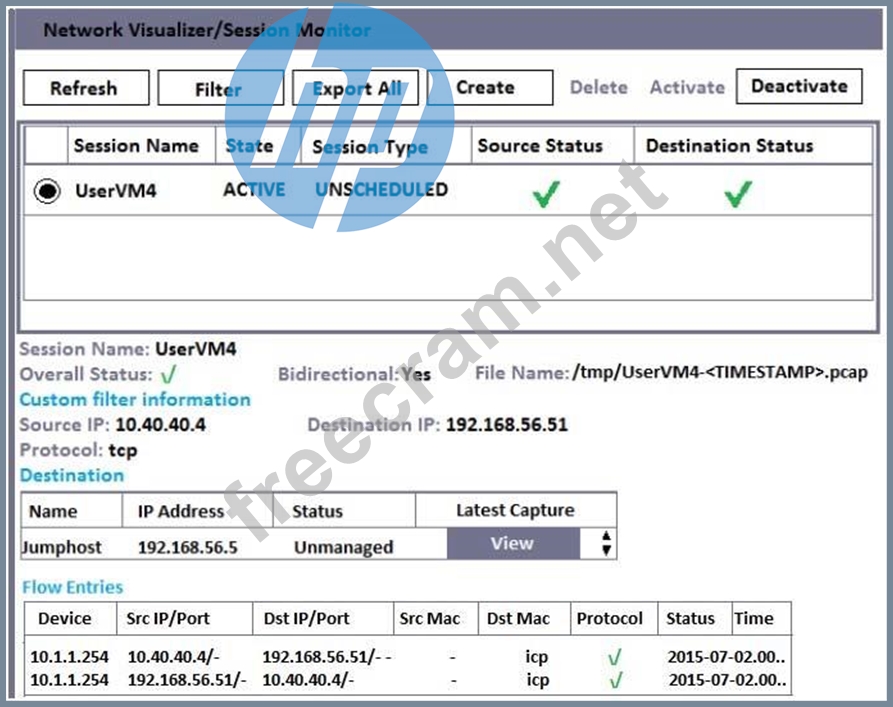Click the Bidirectional Yes value
The image size is (893, 707).
coord(416,374)
